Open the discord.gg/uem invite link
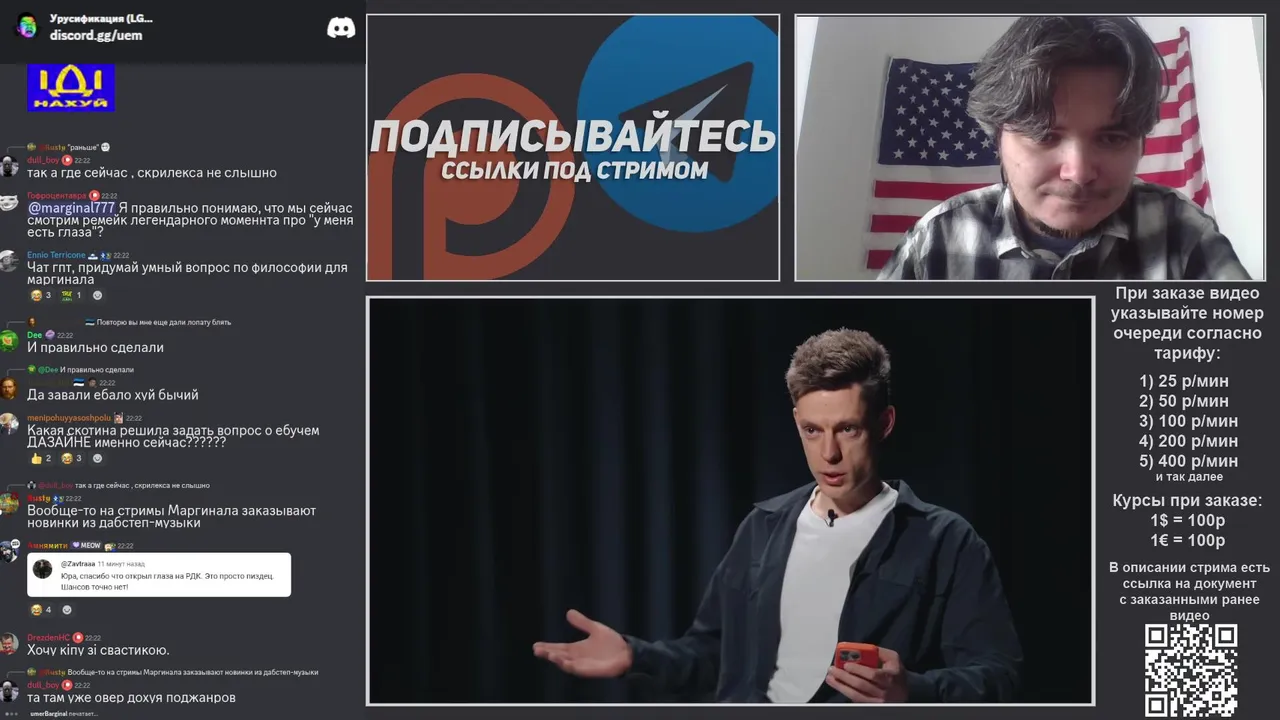This screenshot has width=1280, height=720. (96, 35)
